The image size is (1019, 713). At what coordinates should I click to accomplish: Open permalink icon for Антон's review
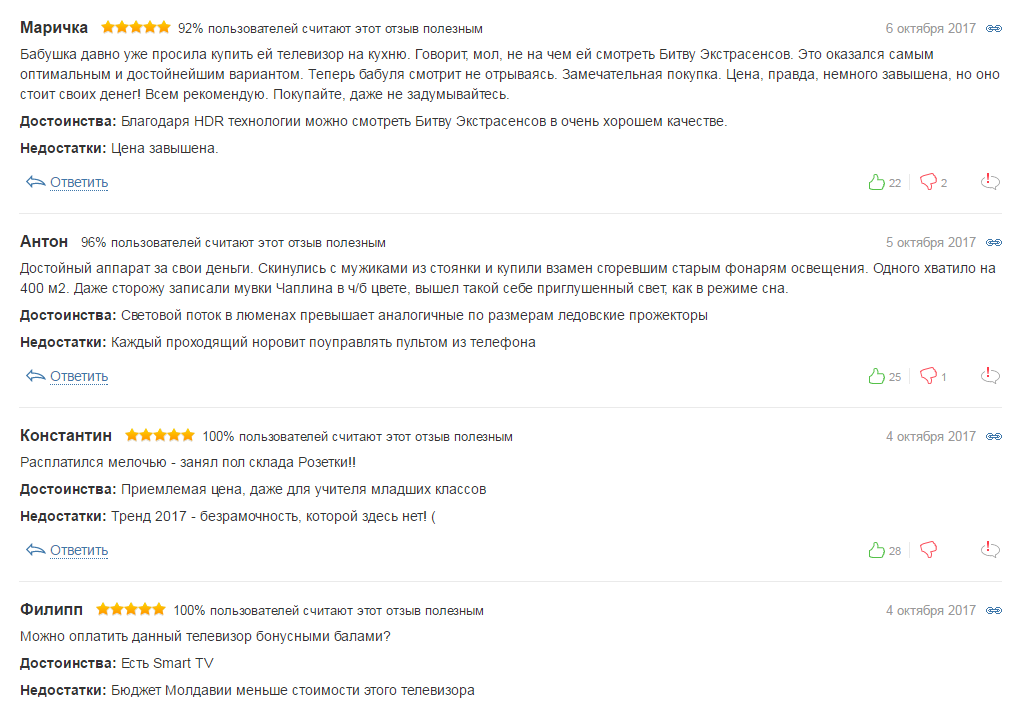coord(993,243)
